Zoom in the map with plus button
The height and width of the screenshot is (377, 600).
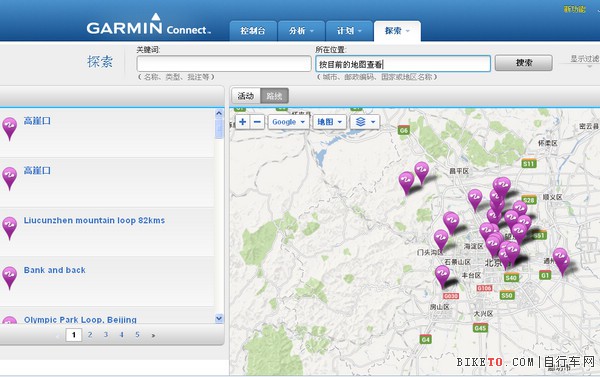click(x=242, y=122)
